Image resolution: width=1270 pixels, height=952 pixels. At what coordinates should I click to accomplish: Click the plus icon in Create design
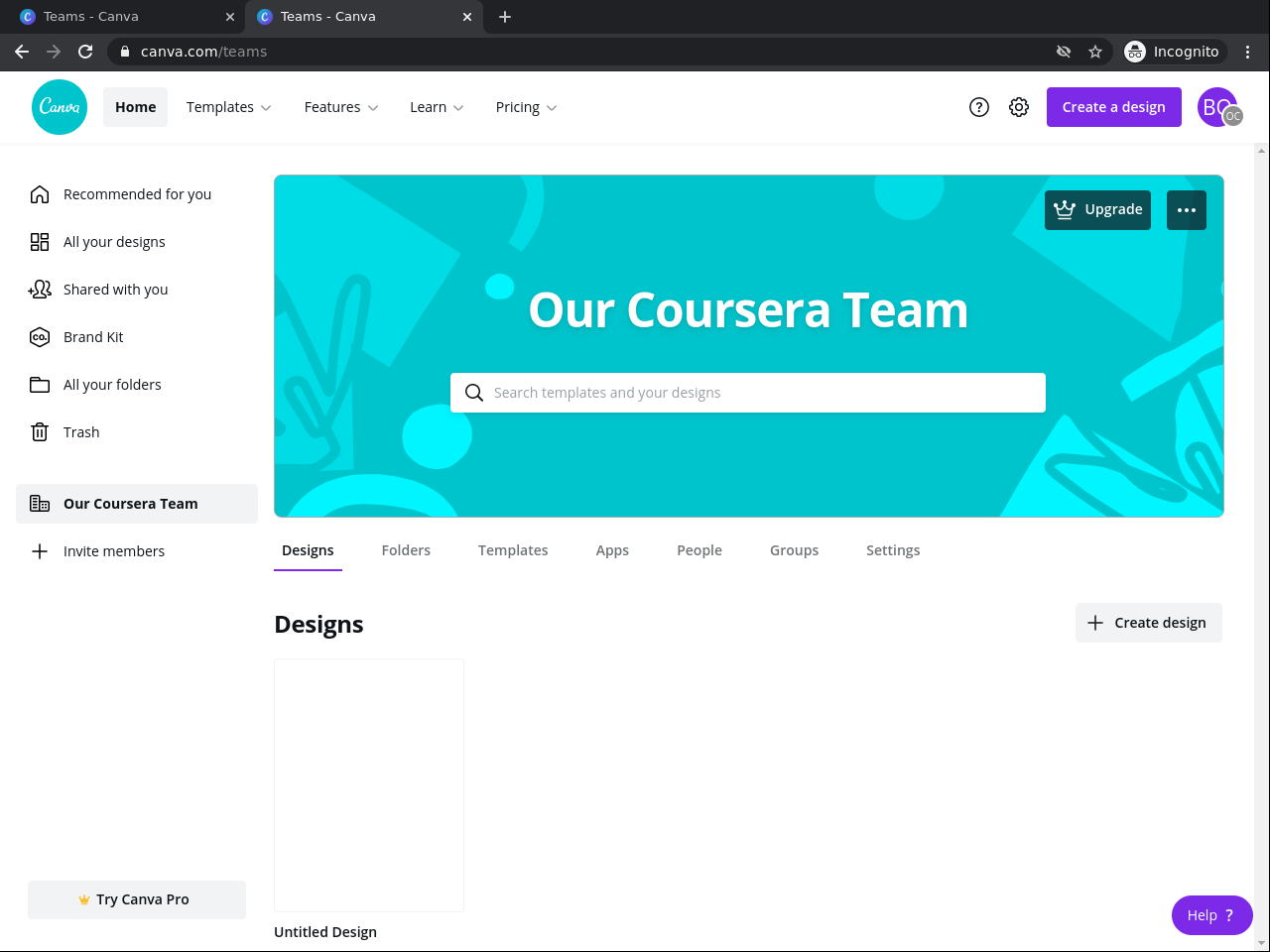(1095, 623)
